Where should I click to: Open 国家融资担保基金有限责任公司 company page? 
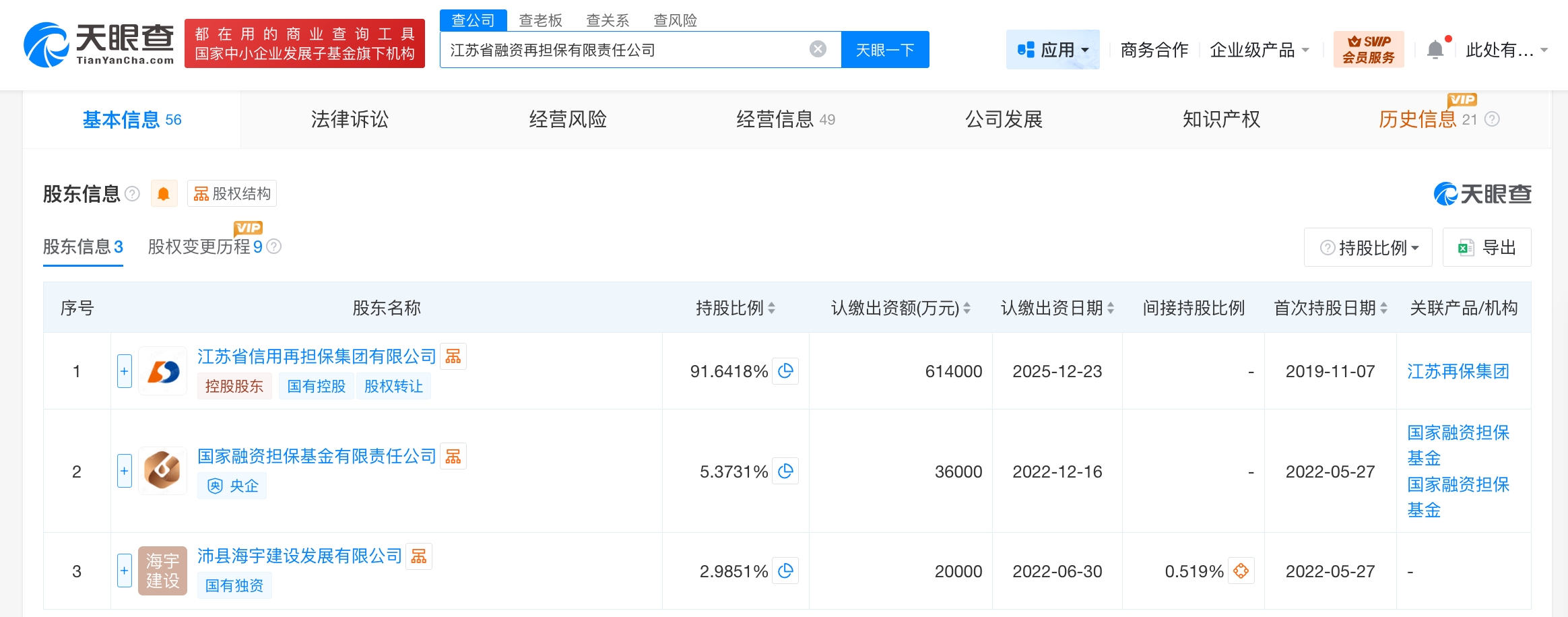(317, 456)
